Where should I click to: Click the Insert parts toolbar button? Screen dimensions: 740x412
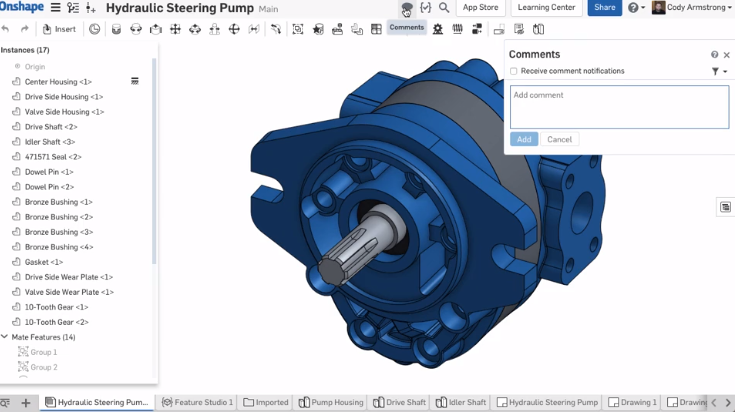59,29
